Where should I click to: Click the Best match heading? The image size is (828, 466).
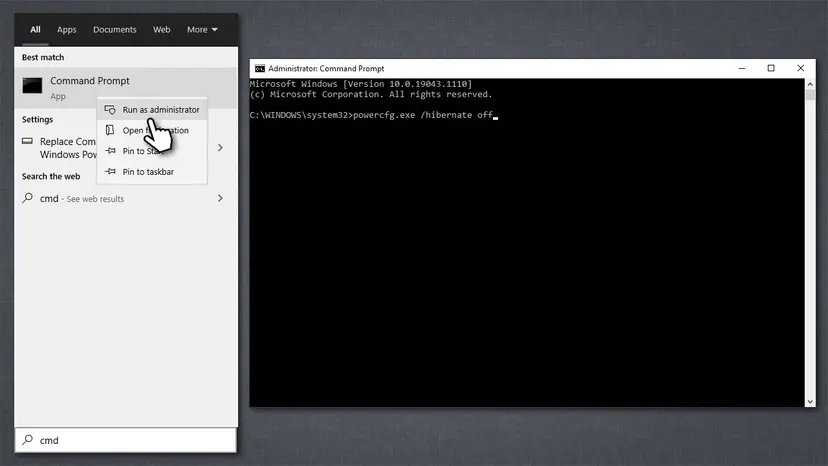tap(43, 57)
